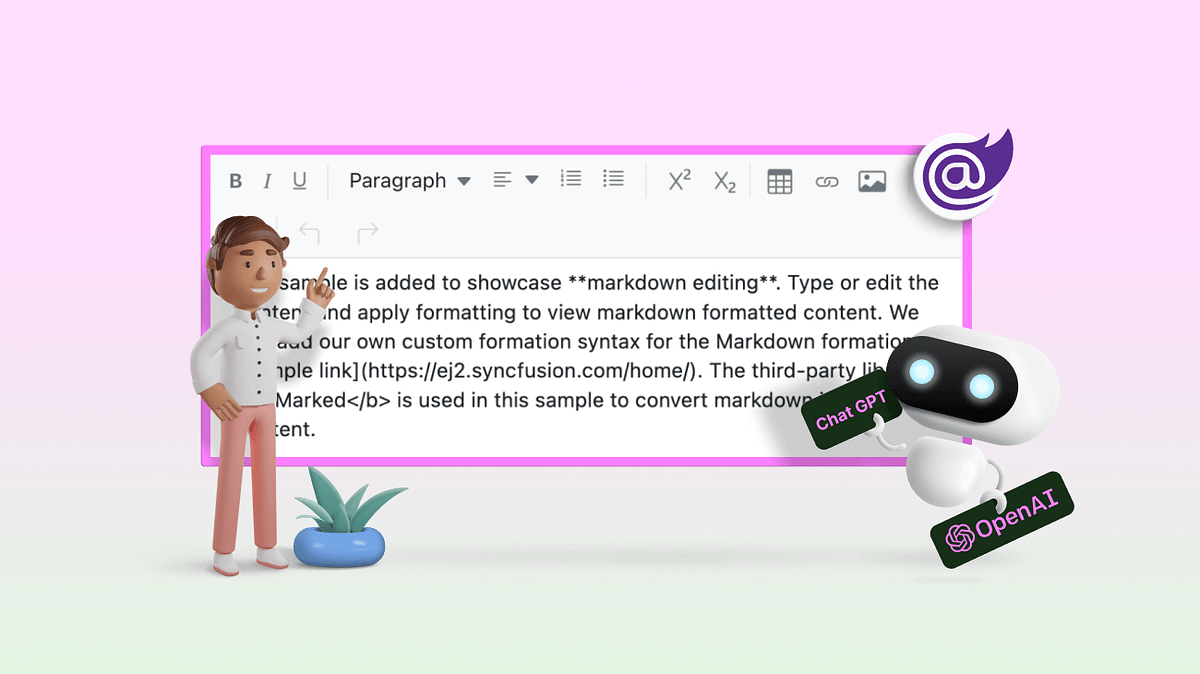Viewport: 1200px width, 674px height.
Task: Open the Paragraph style dropdown
Action: point(397,180)
